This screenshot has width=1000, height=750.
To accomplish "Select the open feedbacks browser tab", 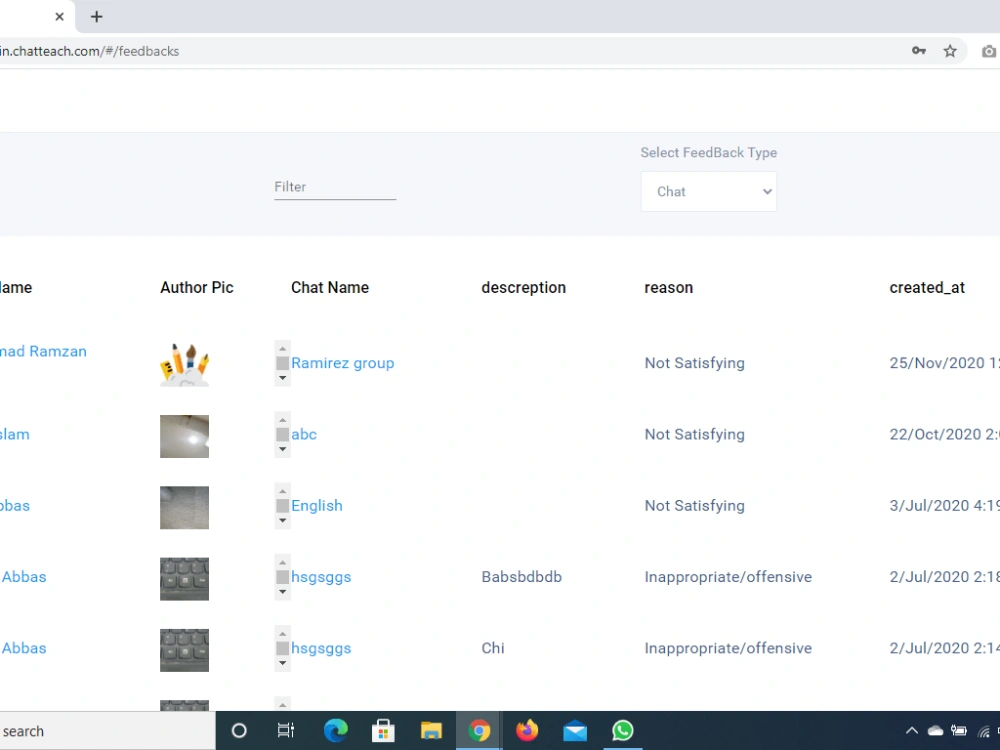I will click(30, 16).
